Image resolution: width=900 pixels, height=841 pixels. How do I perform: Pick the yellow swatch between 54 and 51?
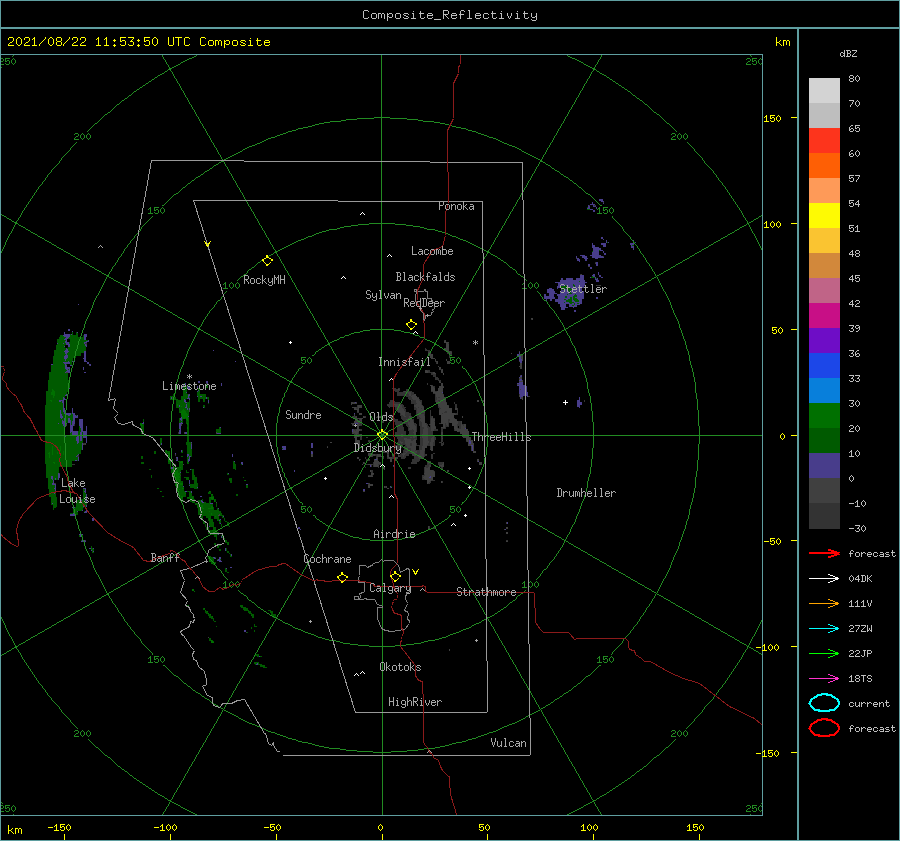824,215
